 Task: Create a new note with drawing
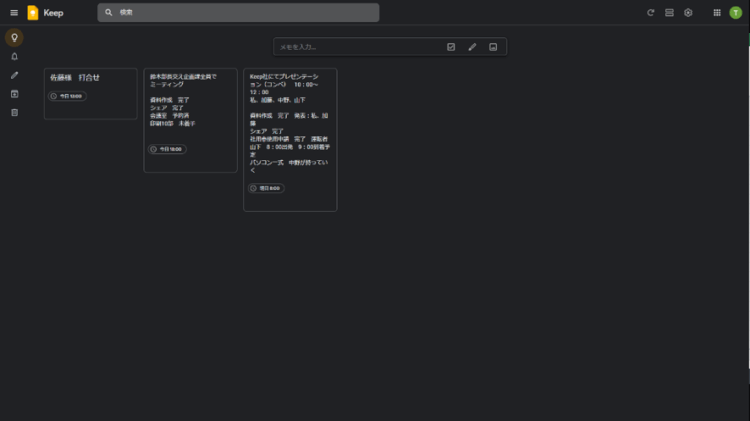pos(472,47)
